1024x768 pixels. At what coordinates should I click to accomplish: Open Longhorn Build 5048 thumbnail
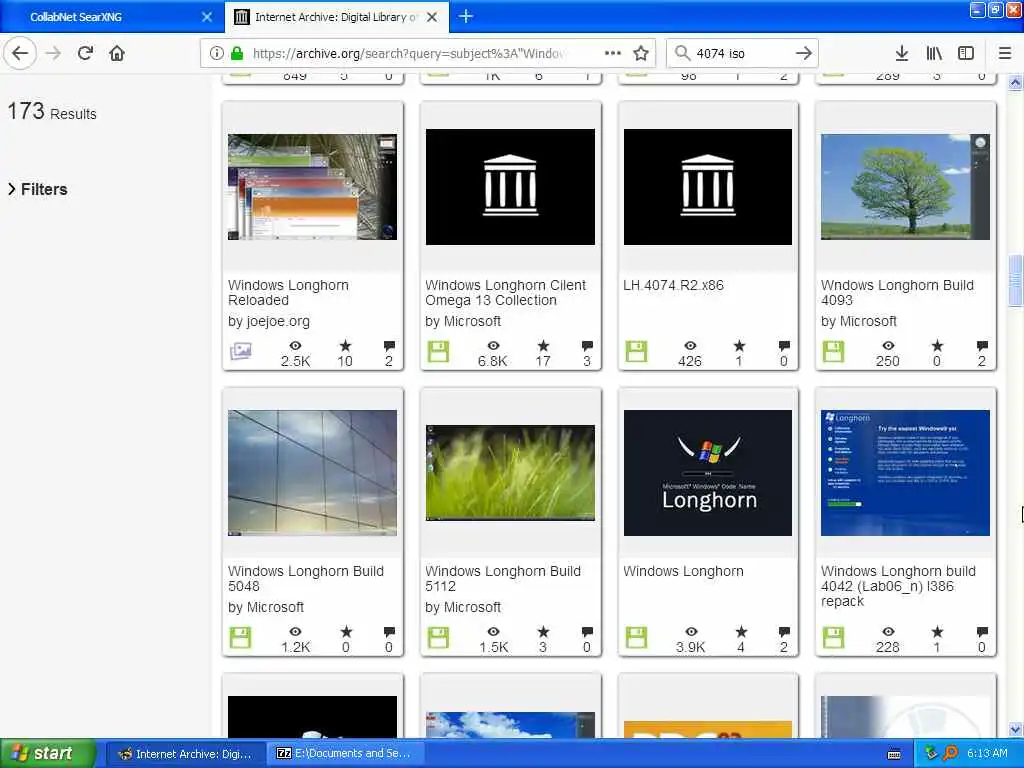point(312,473)
